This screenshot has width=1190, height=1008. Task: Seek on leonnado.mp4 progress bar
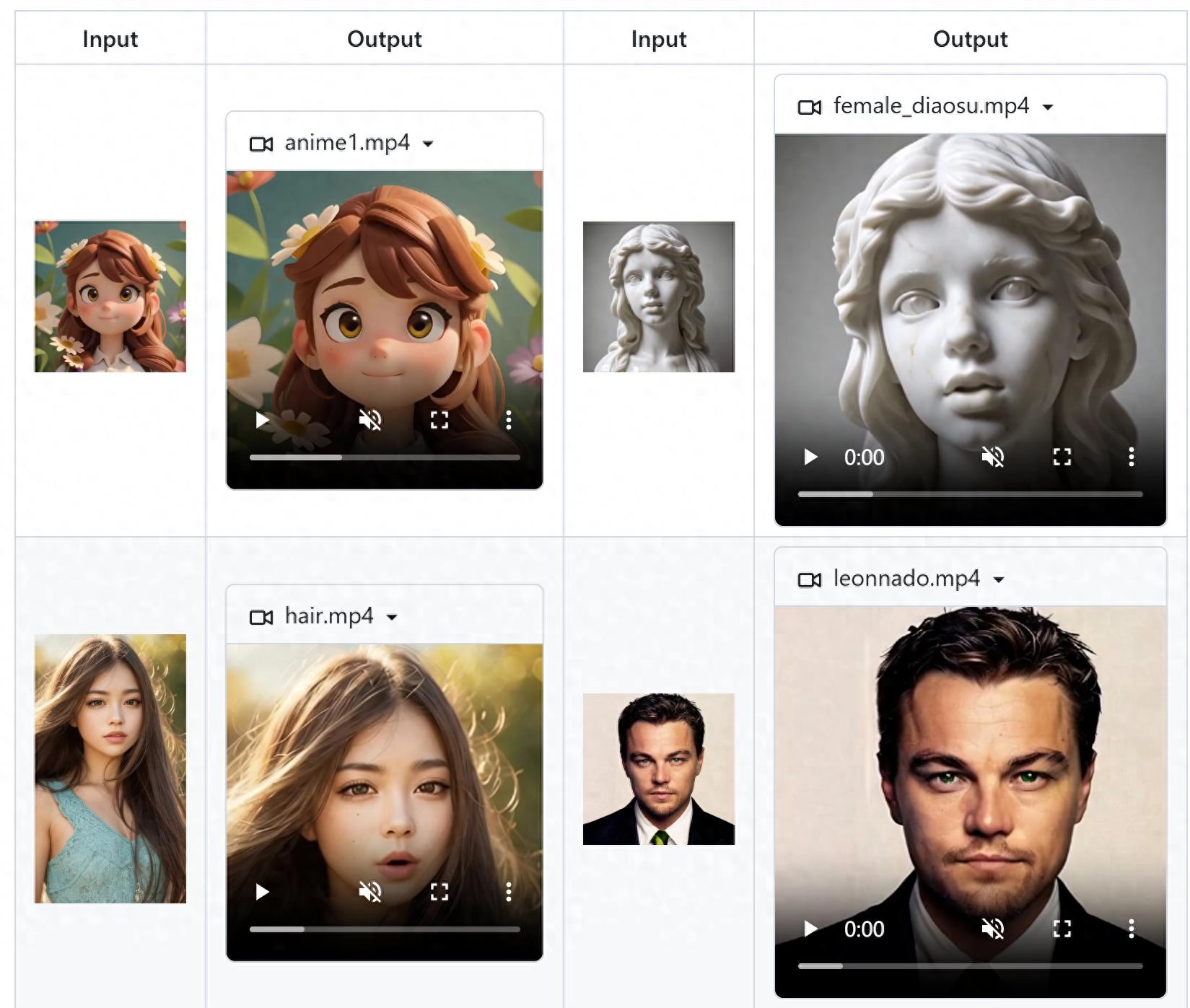coord(971,966)
